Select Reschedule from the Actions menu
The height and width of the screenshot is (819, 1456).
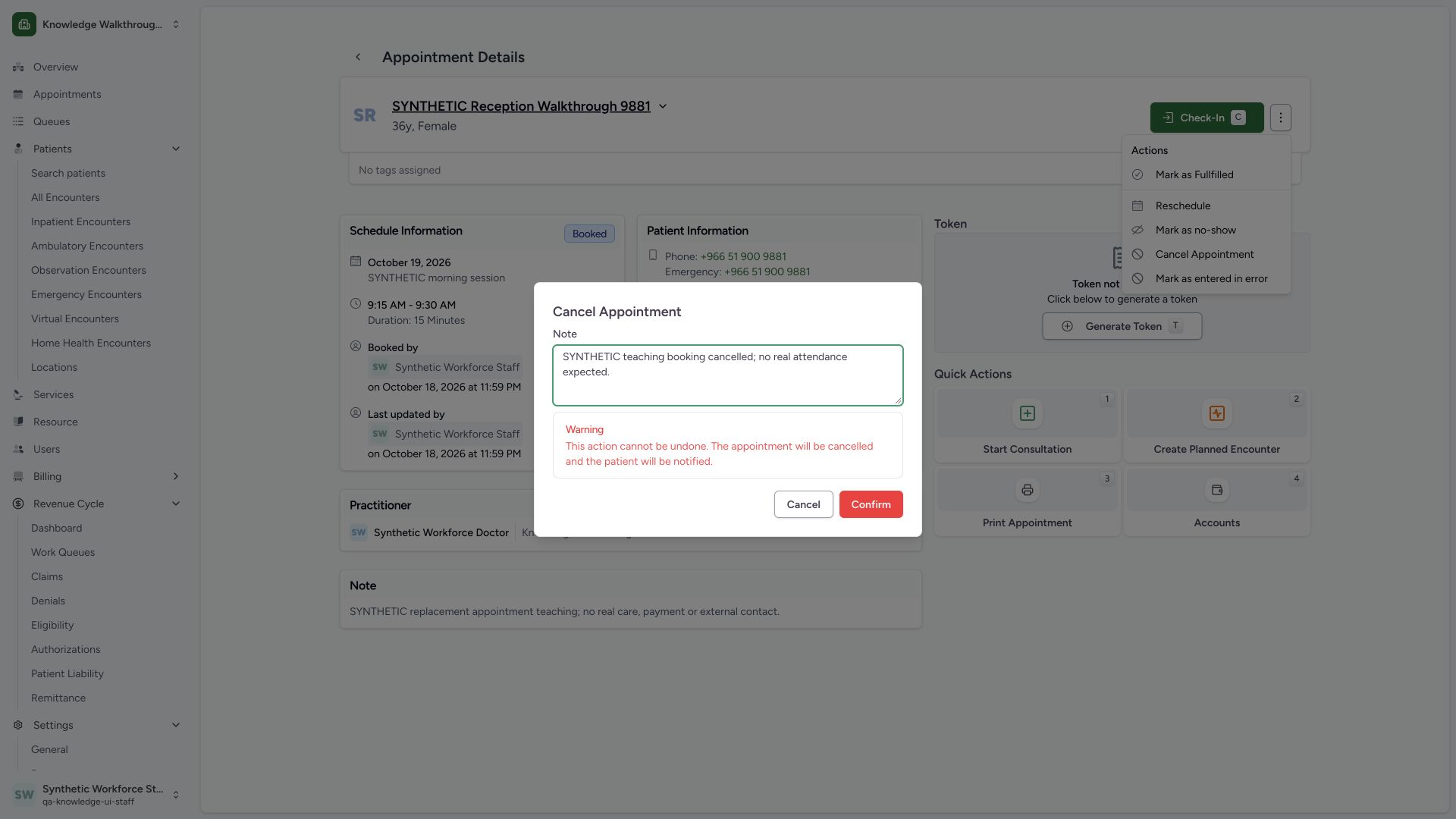pyautogui.click(x=1206, y=206)
